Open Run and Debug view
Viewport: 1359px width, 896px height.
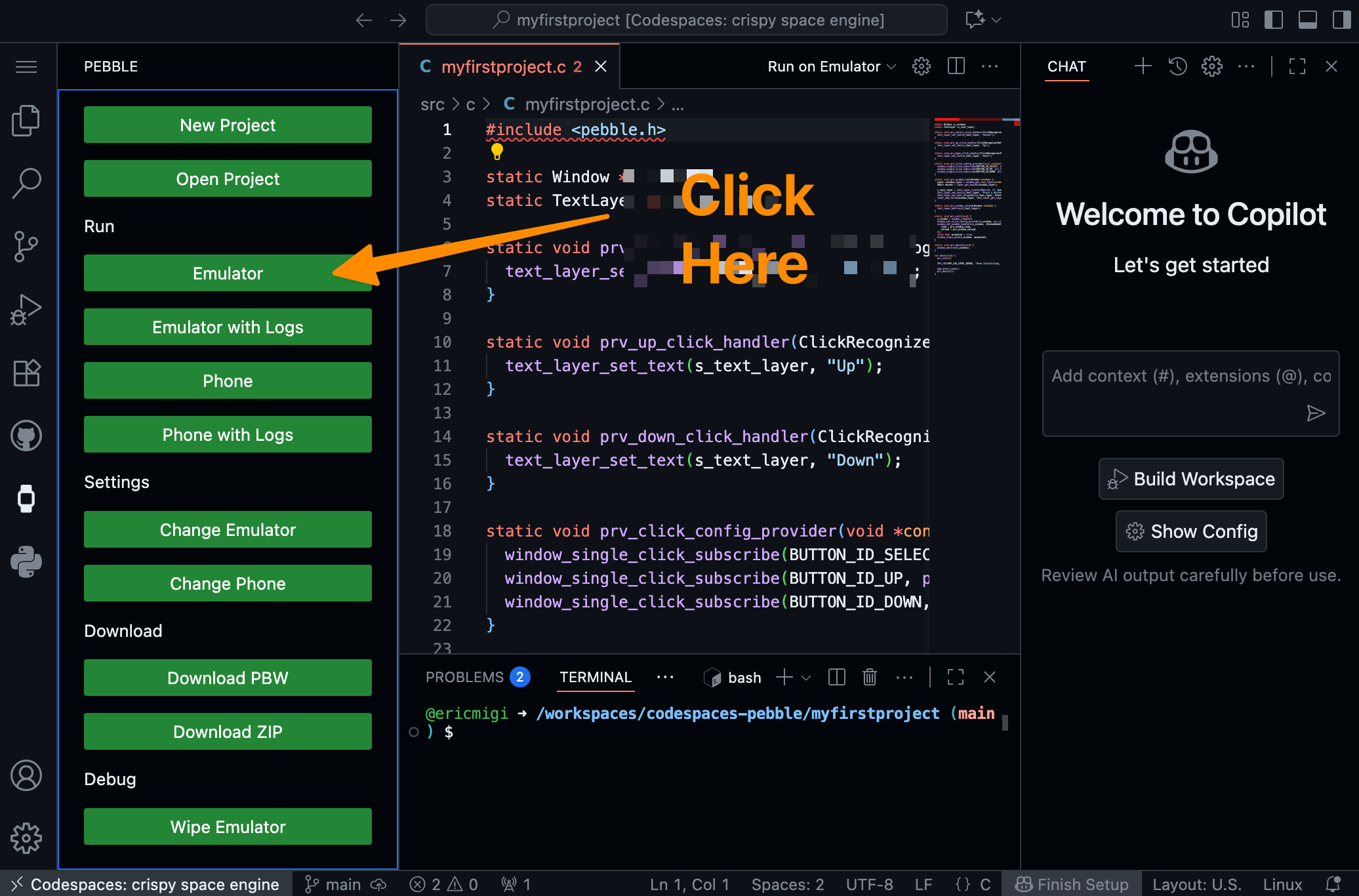coord(26,310)
